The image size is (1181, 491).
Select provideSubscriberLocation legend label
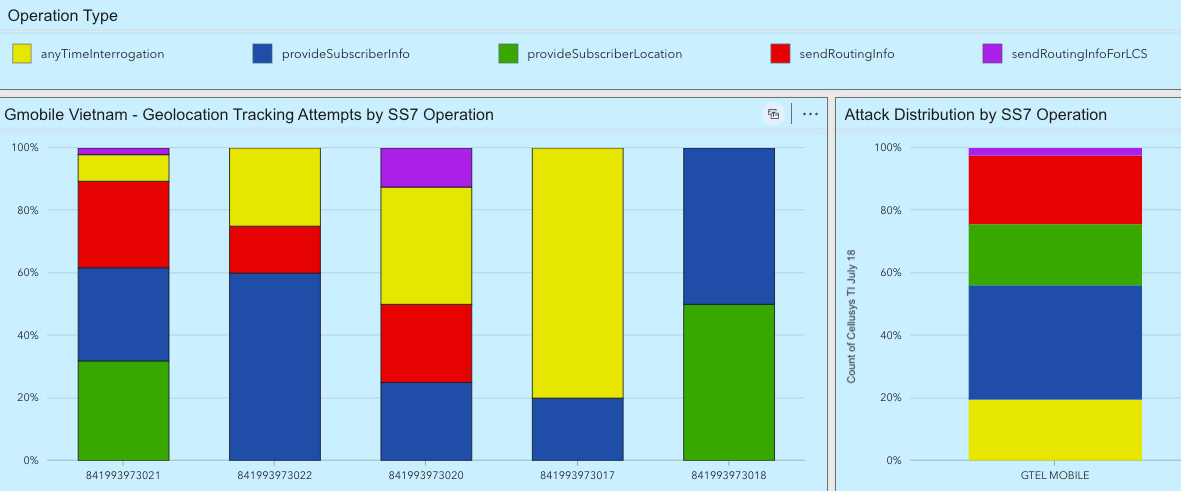604,54
